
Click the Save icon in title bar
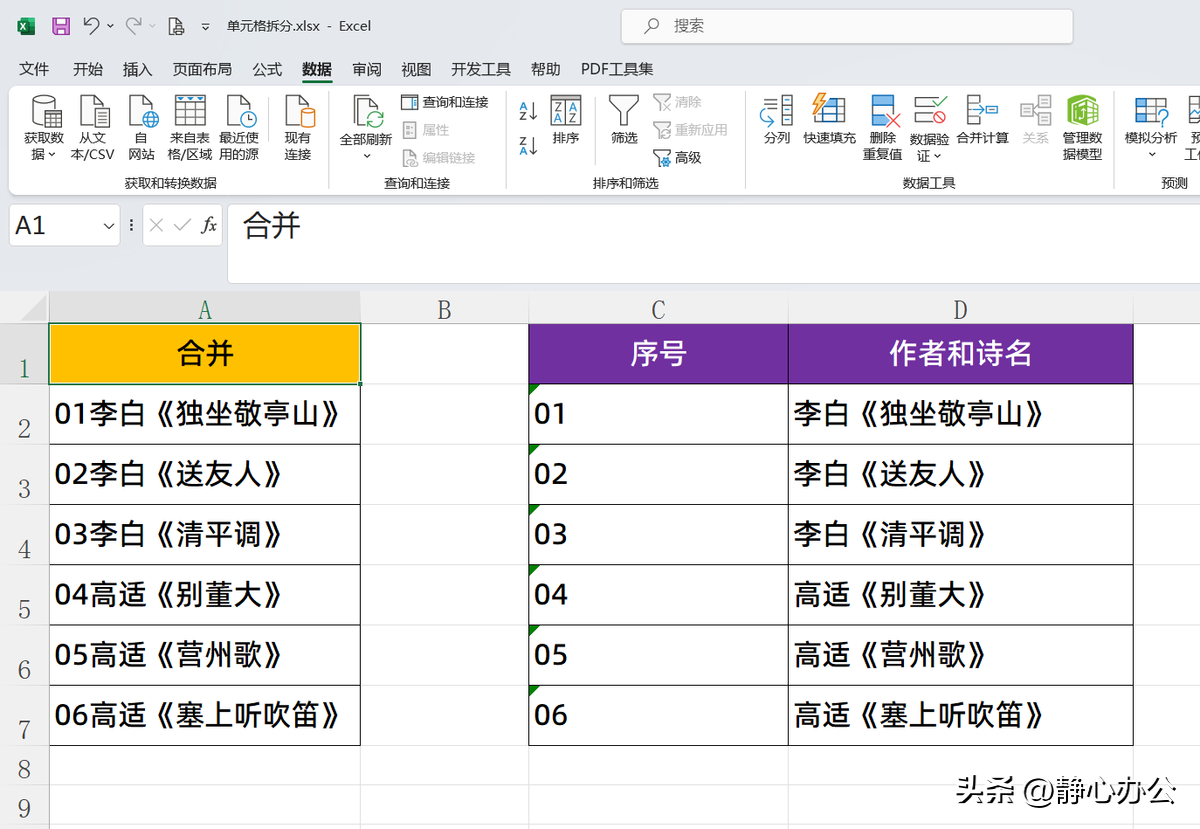61,26
